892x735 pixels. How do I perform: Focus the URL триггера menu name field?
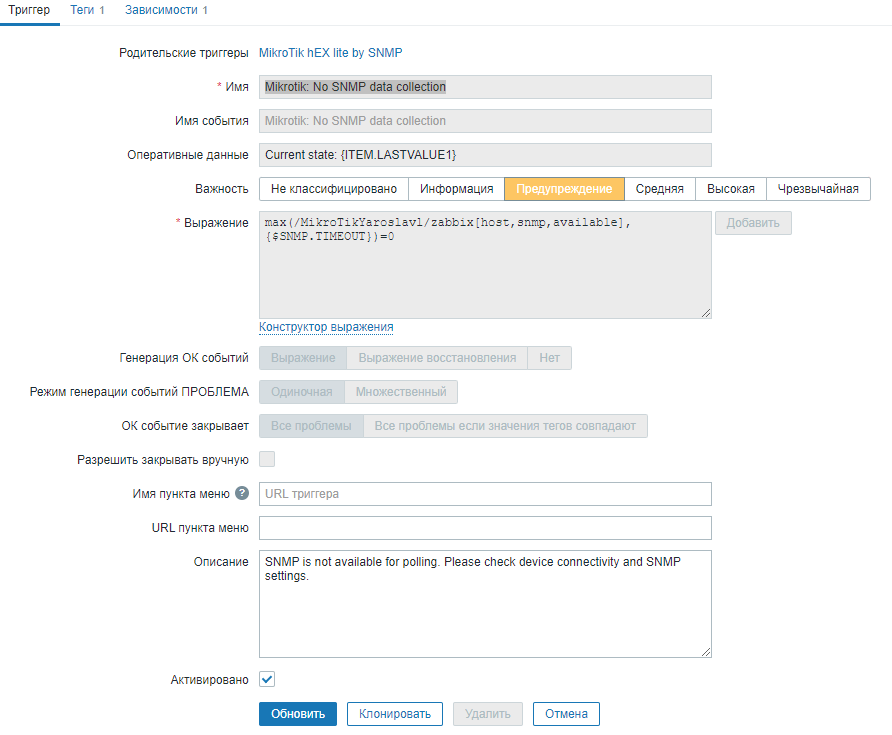(x=485, y=494)
